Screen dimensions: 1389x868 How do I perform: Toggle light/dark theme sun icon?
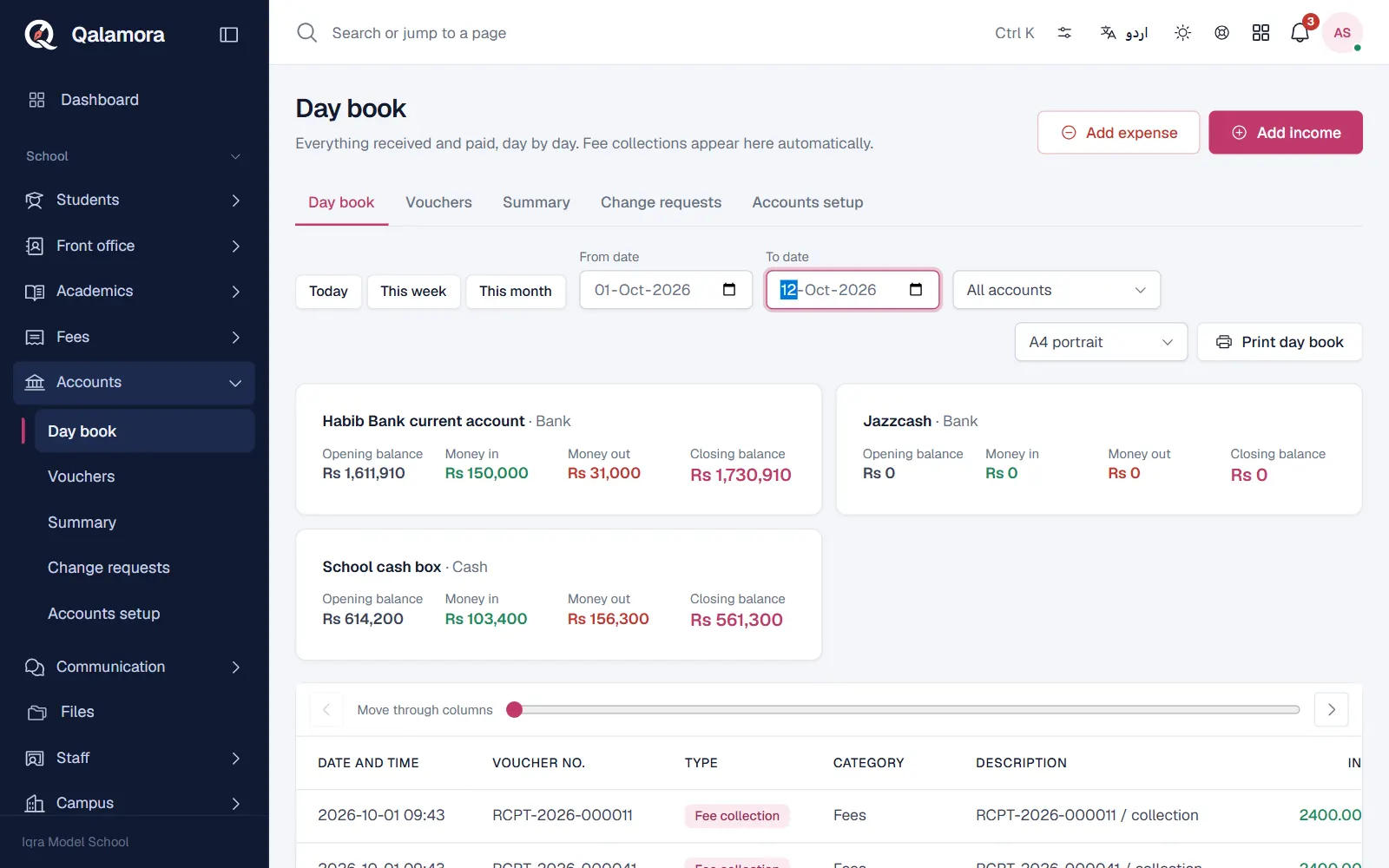click(1182, 33)
